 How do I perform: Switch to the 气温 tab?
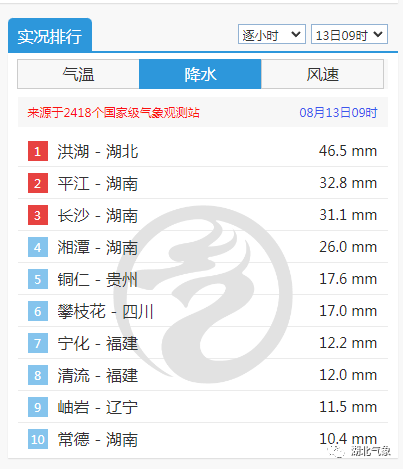(x=78, y=74)
